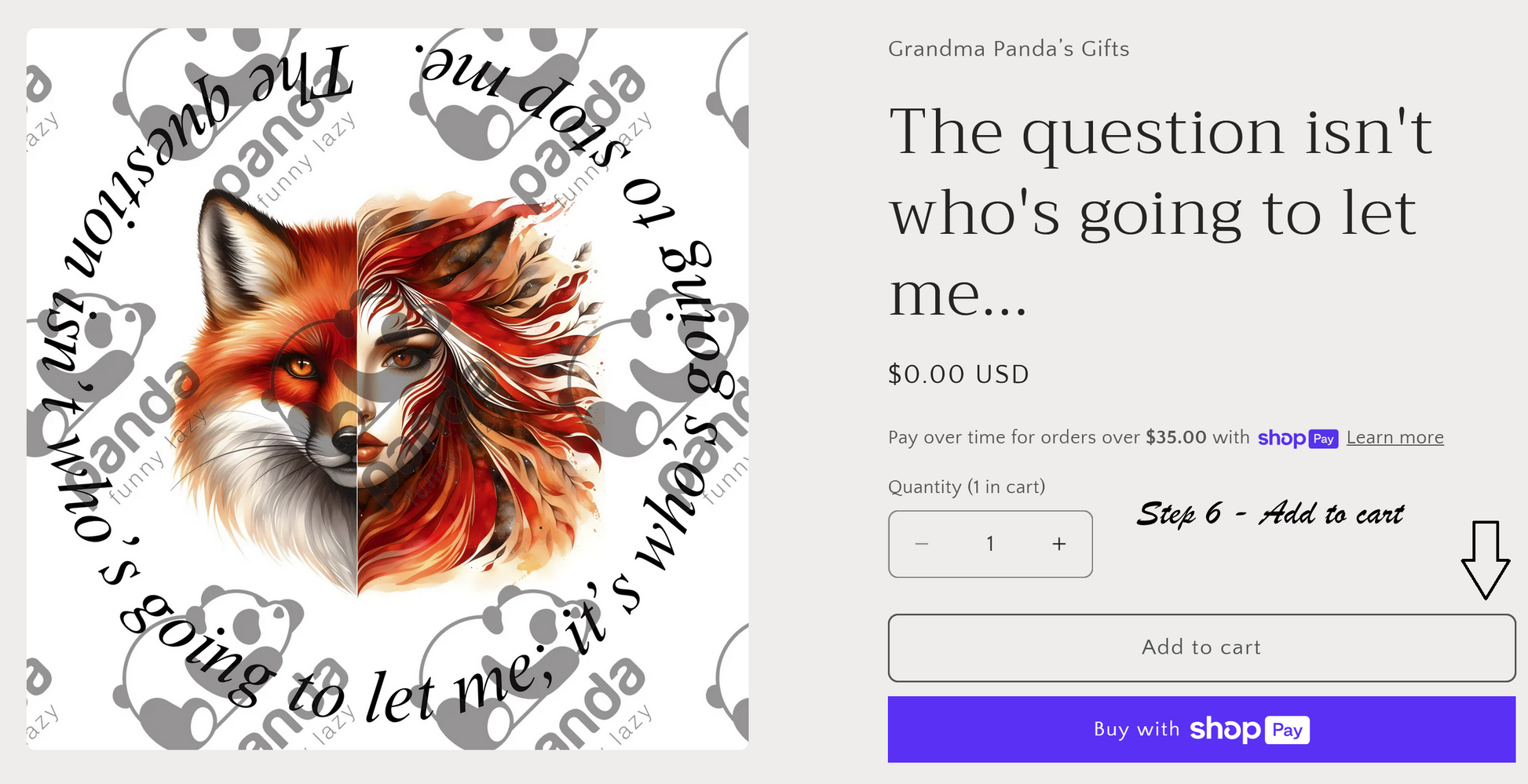Click the 'Quantity (1 in cart)' label
This screenshot has width=1528, height=784.
coord(966,487)
